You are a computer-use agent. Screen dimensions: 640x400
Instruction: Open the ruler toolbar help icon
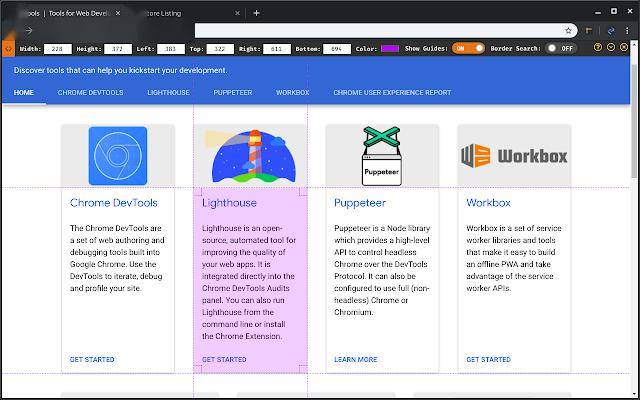(x=598, y=48)
